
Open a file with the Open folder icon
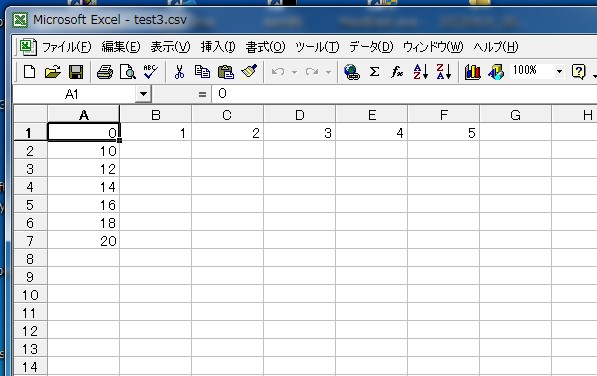[x=53, y=72]
